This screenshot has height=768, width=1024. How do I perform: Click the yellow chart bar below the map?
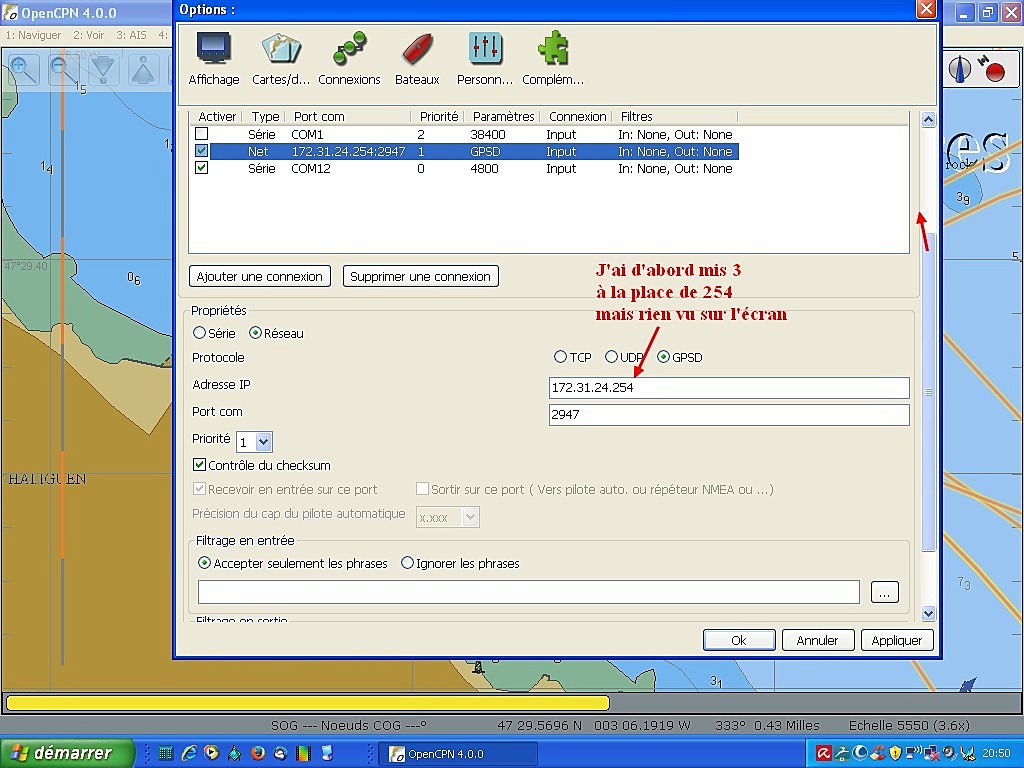pos(308,703)
